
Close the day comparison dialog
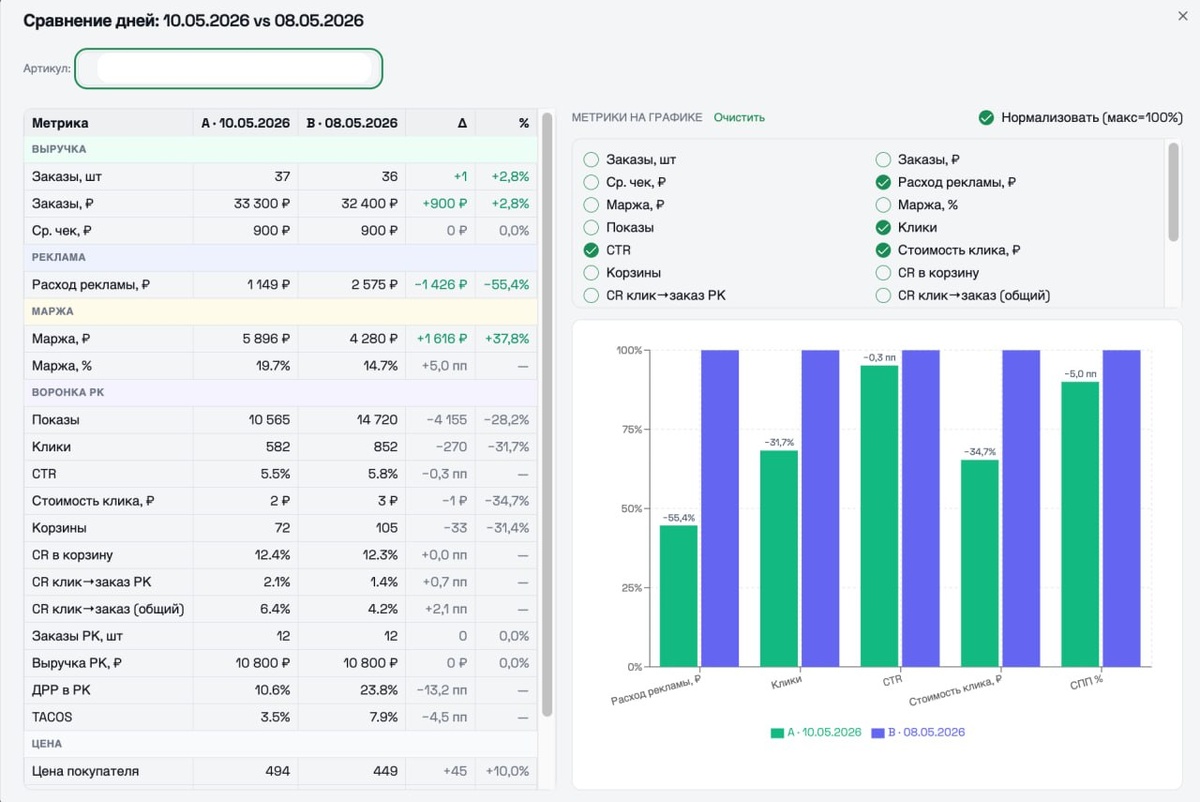pos(1184,15)
